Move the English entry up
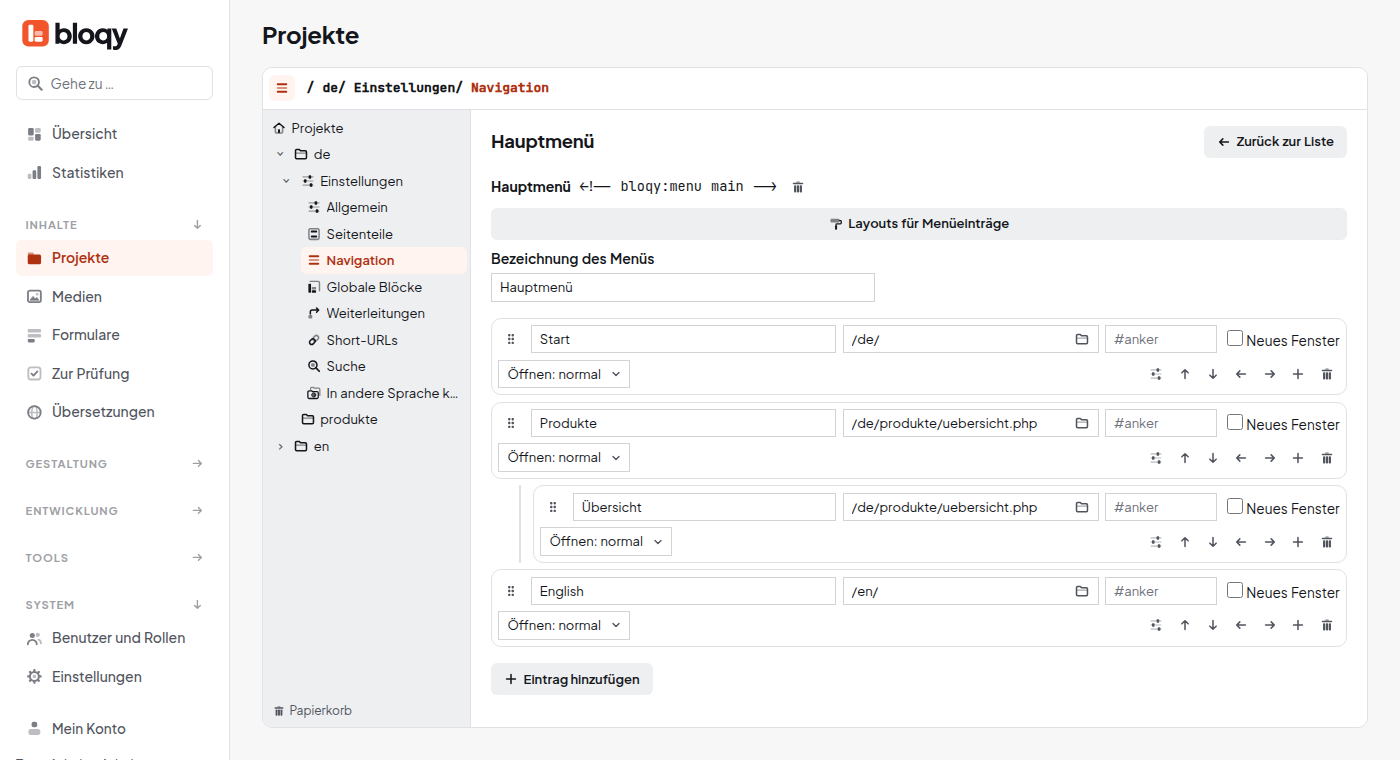Viewport: 1400px width, 760px height. point(1185,625)
